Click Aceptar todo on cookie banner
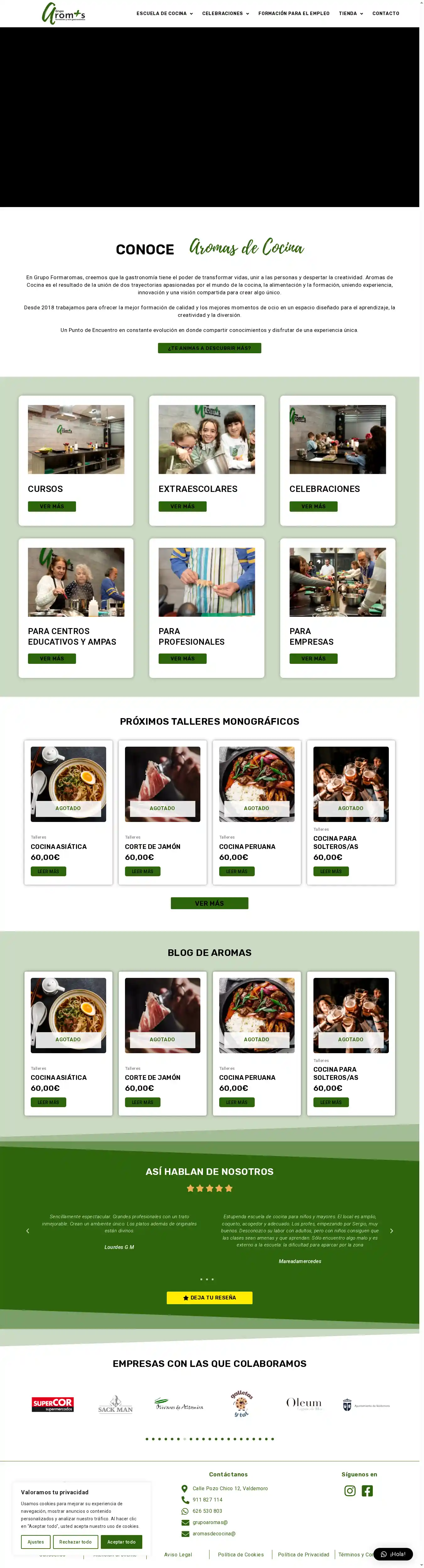 tap(121, 1542)
